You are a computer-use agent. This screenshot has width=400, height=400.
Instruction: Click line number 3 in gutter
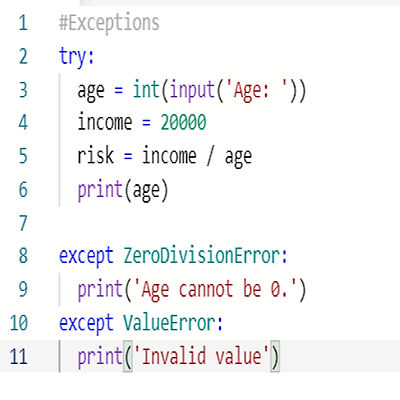click(23, 90)
